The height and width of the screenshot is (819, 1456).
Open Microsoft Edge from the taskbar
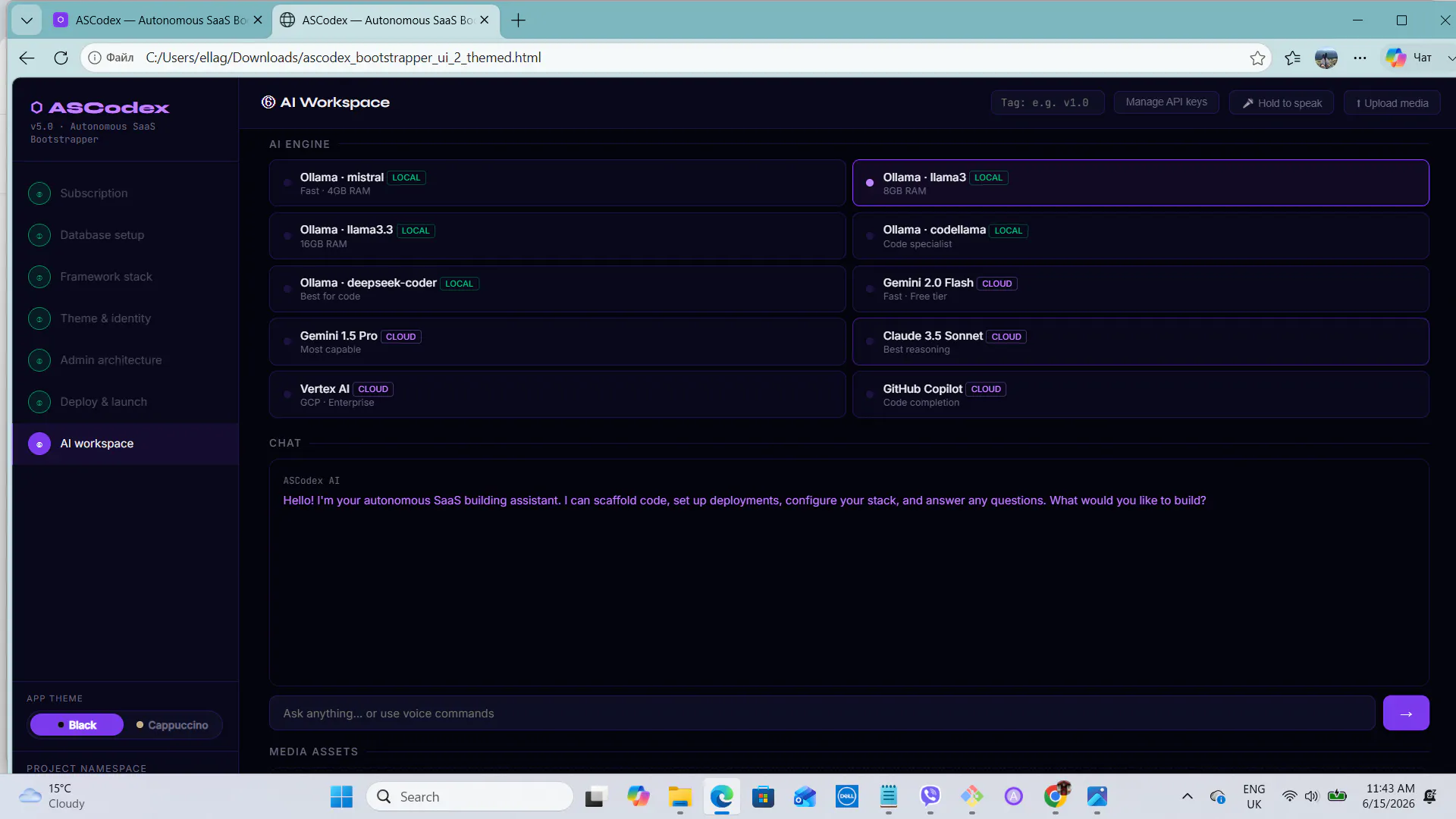(722, 796)
